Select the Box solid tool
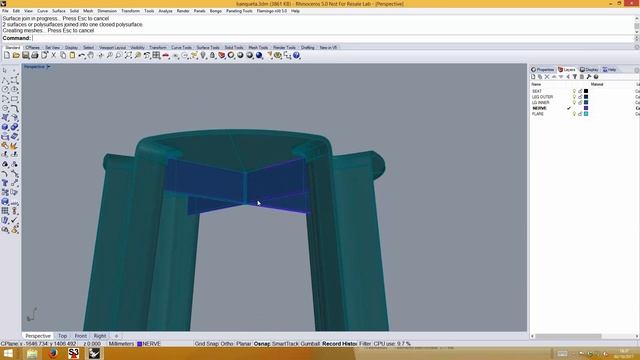This screenshot has width=640, height=360. point(5,127)
